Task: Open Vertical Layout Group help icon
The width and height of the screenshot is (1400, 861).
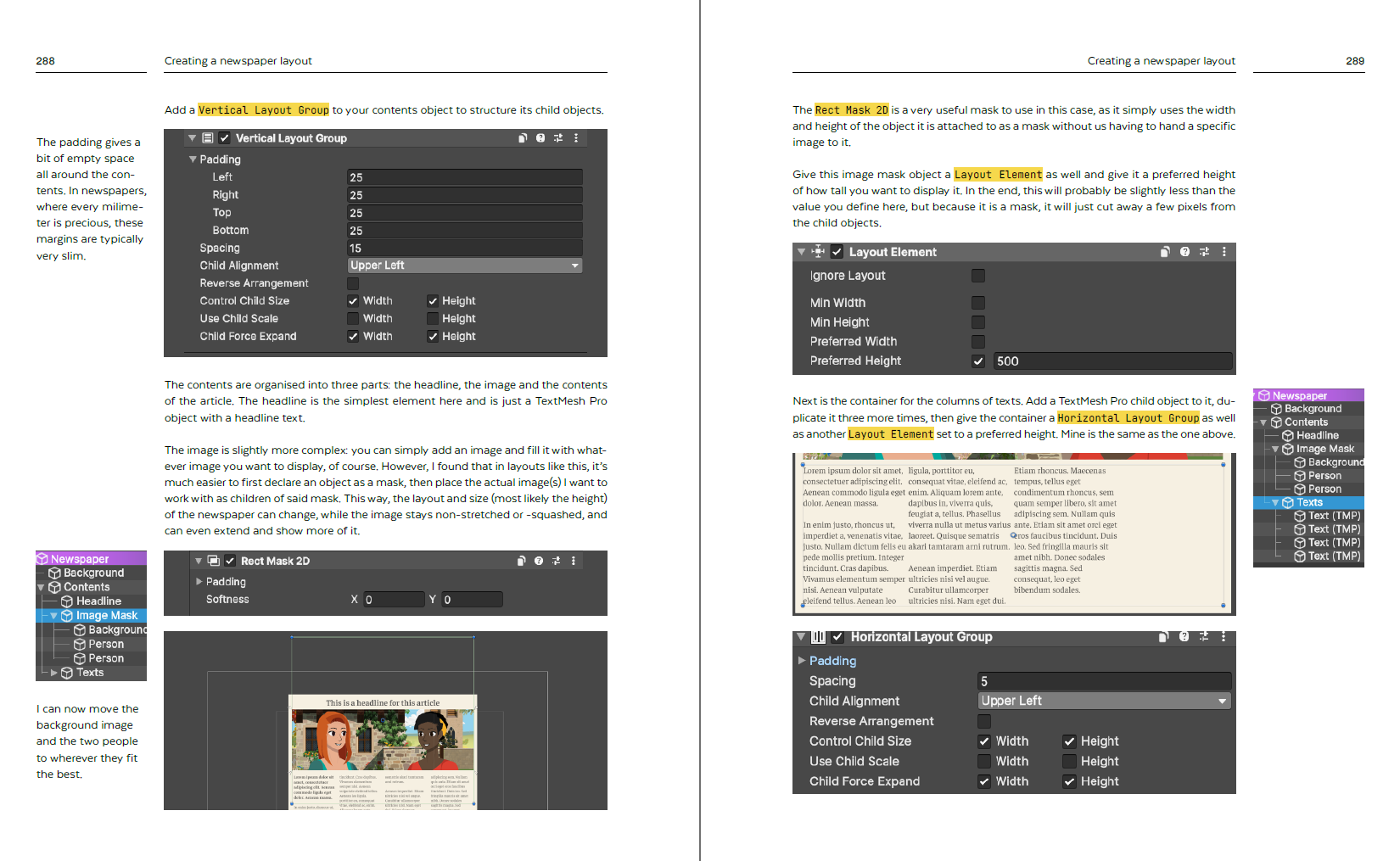Action: [540, 138]
